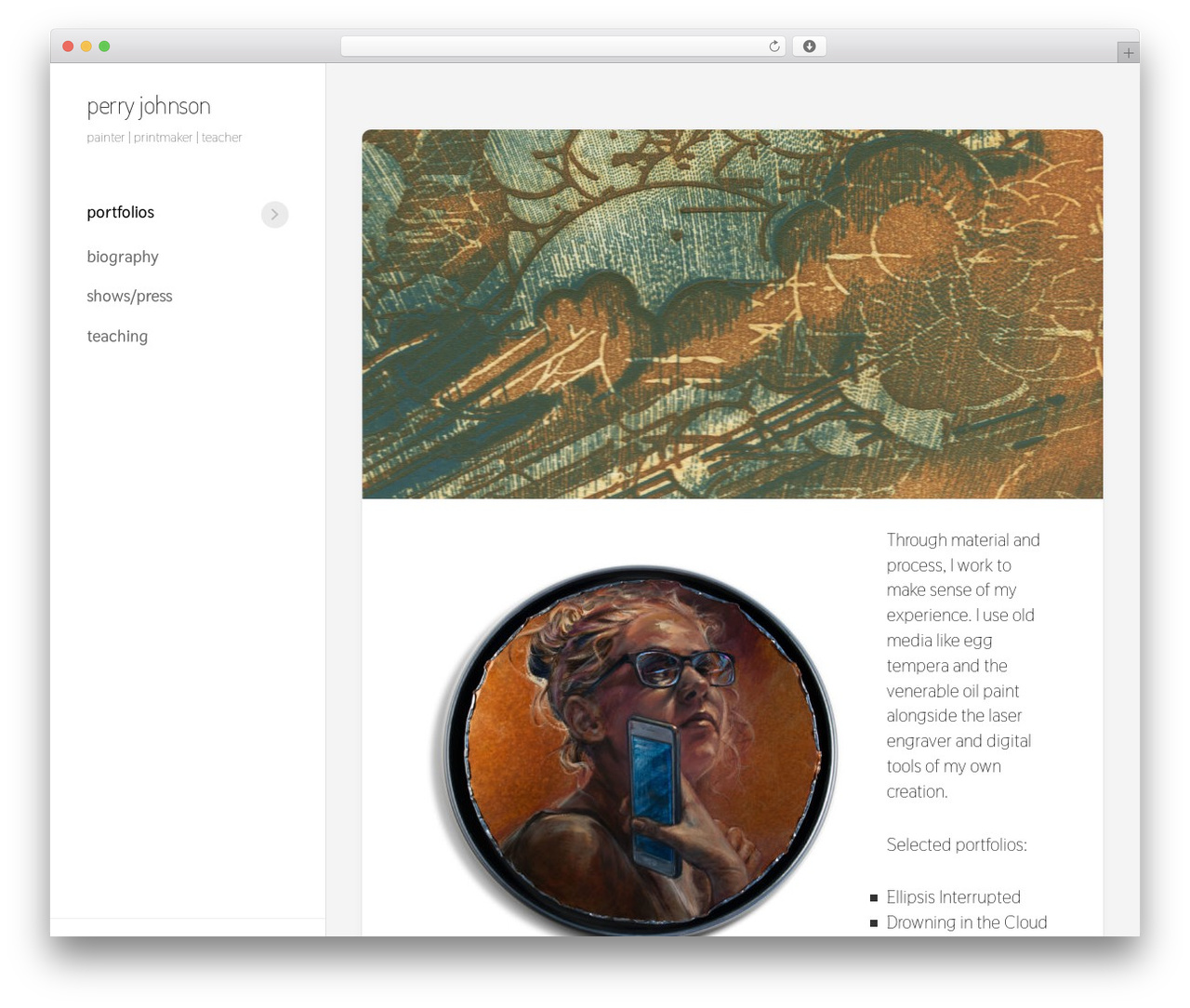
Task: Click the download icon button
Action: point(809,46)
